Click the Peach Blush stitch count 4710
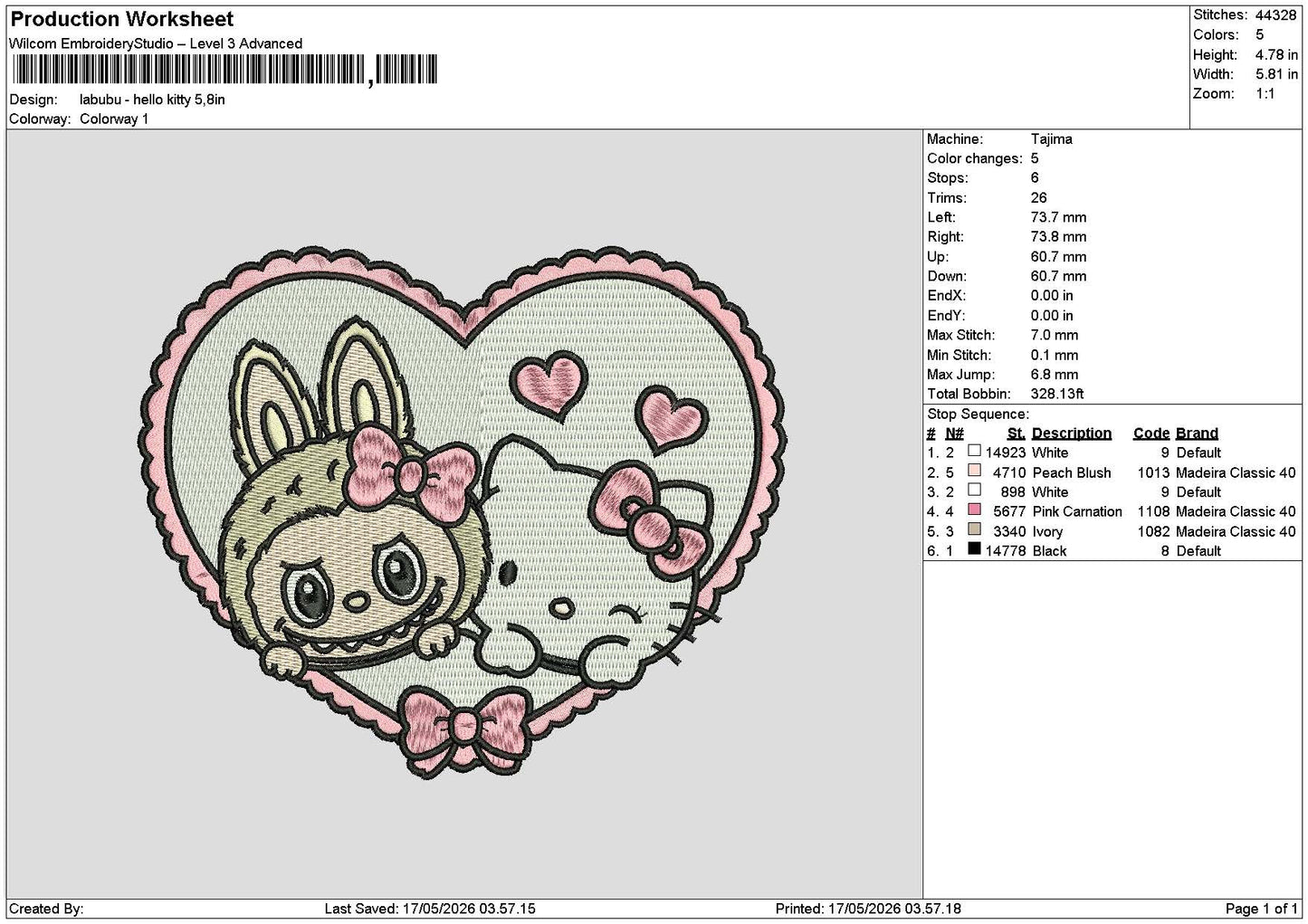 (x=1008, y=472)
